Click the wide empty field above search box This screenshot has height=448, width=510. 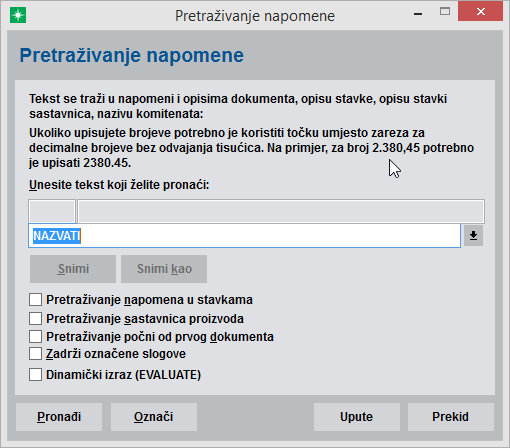click(281, 211)
